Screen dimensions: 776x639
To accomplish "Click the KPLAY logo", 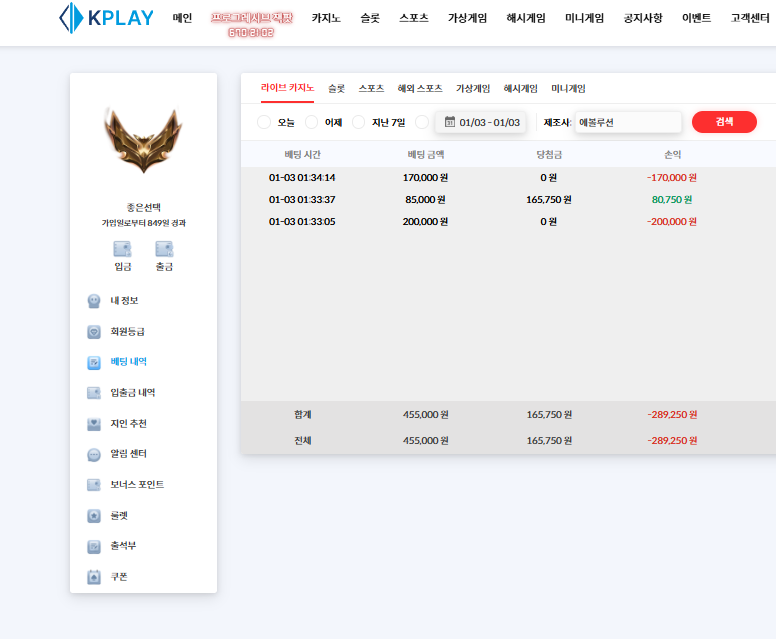I will (x=106, y=18).
